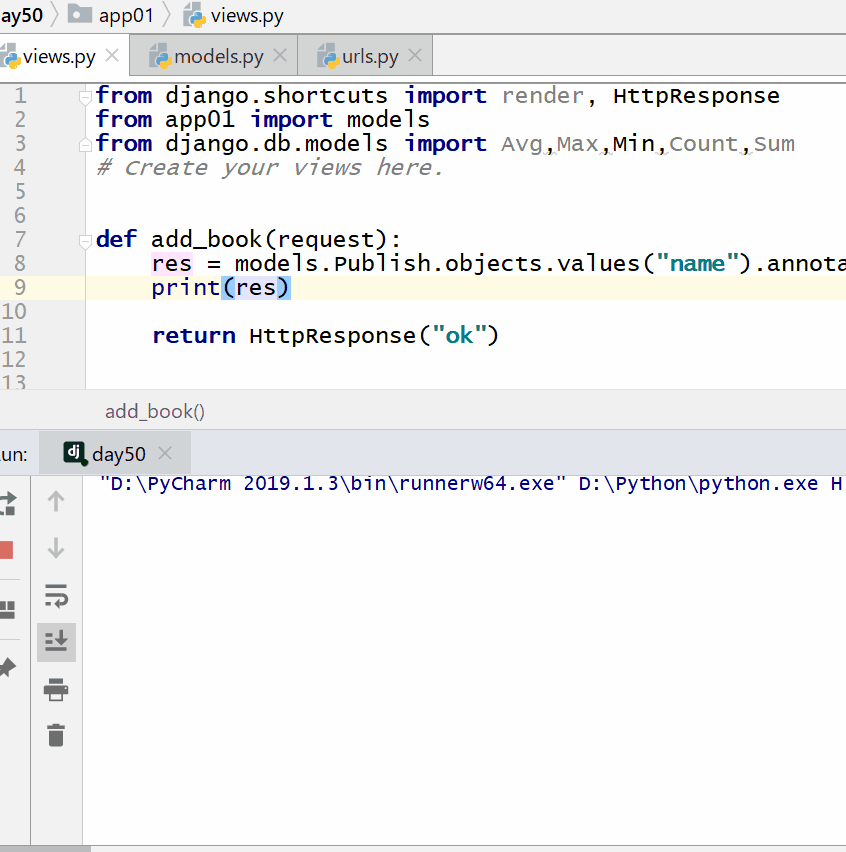Click the add_book() breadcrumb below the editor
Image resolution: width=846 pixels, height=852 pixels.
(154, 411)
